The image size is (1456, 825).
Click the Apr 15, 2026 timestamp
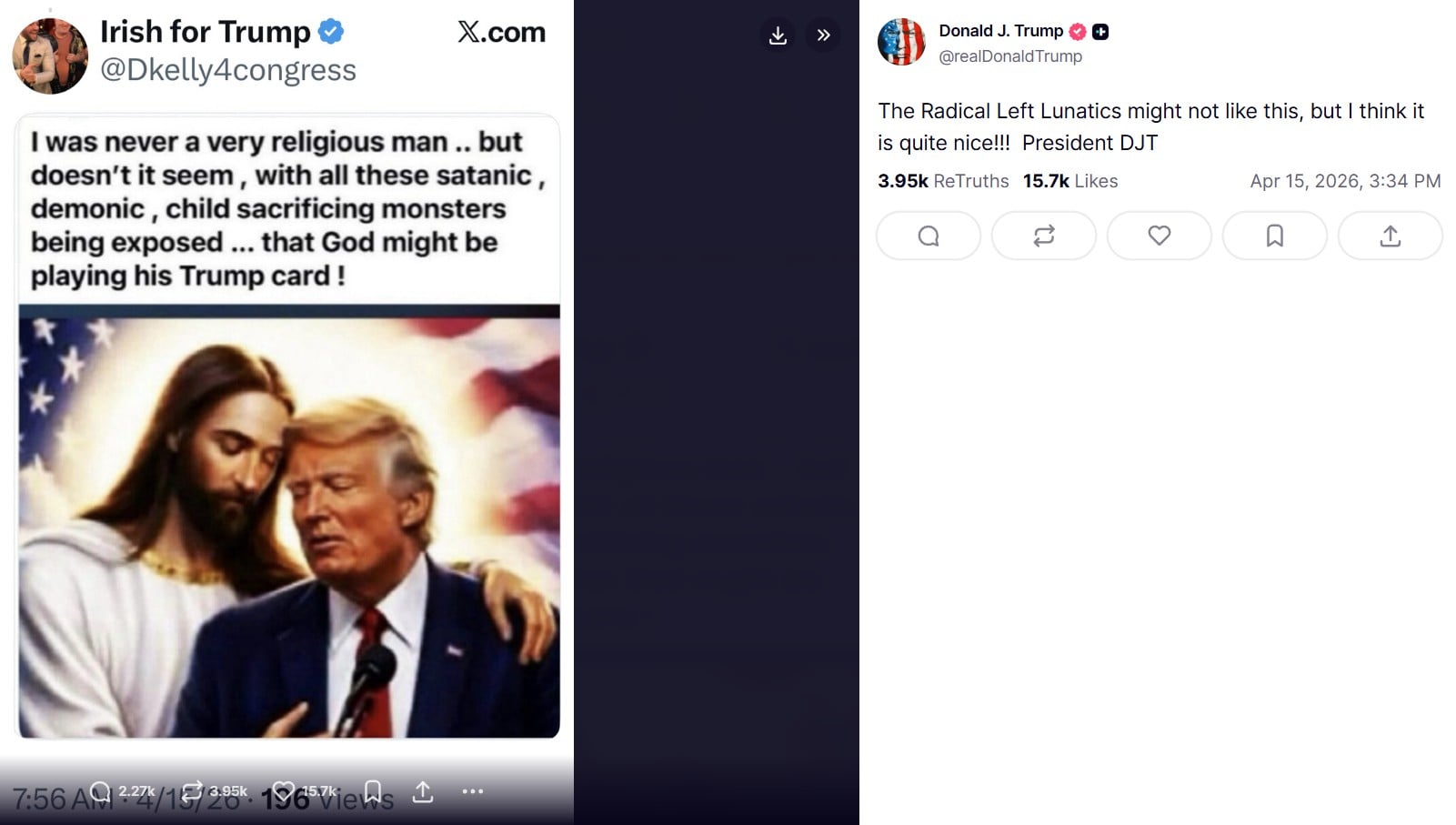(x=1345, y=181)
